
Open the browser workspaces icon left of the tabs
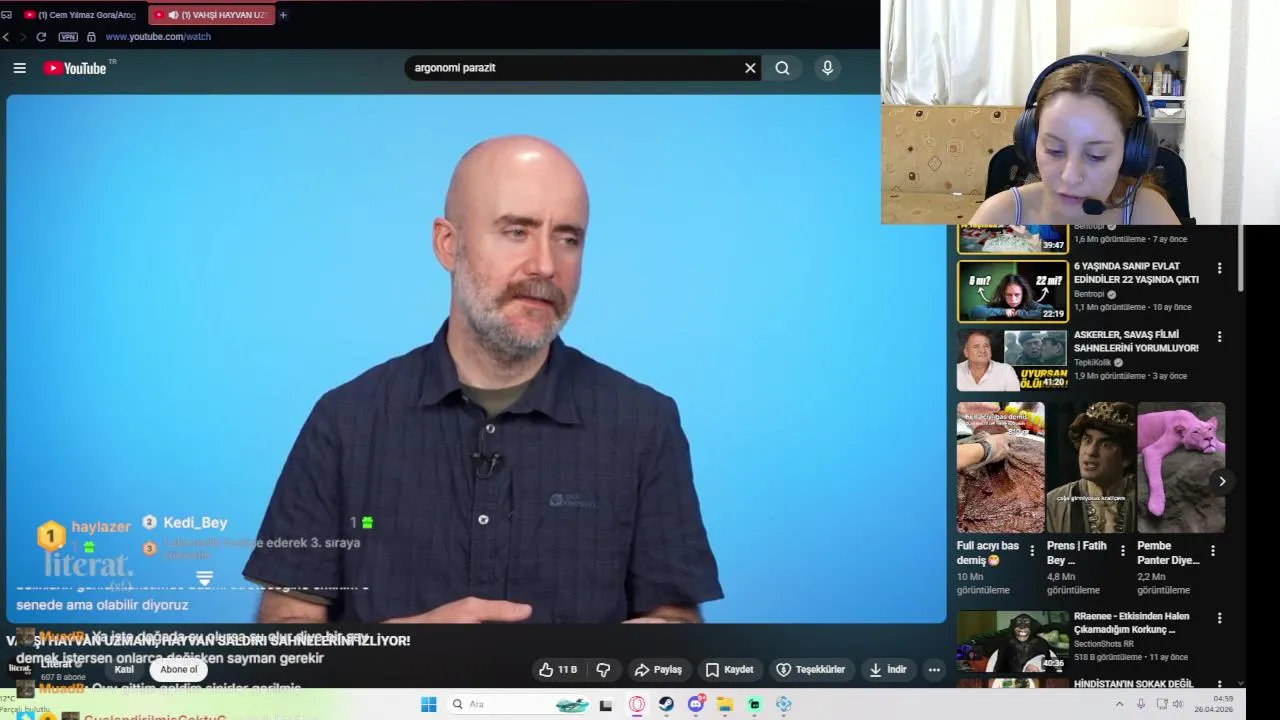pos(6,15)
